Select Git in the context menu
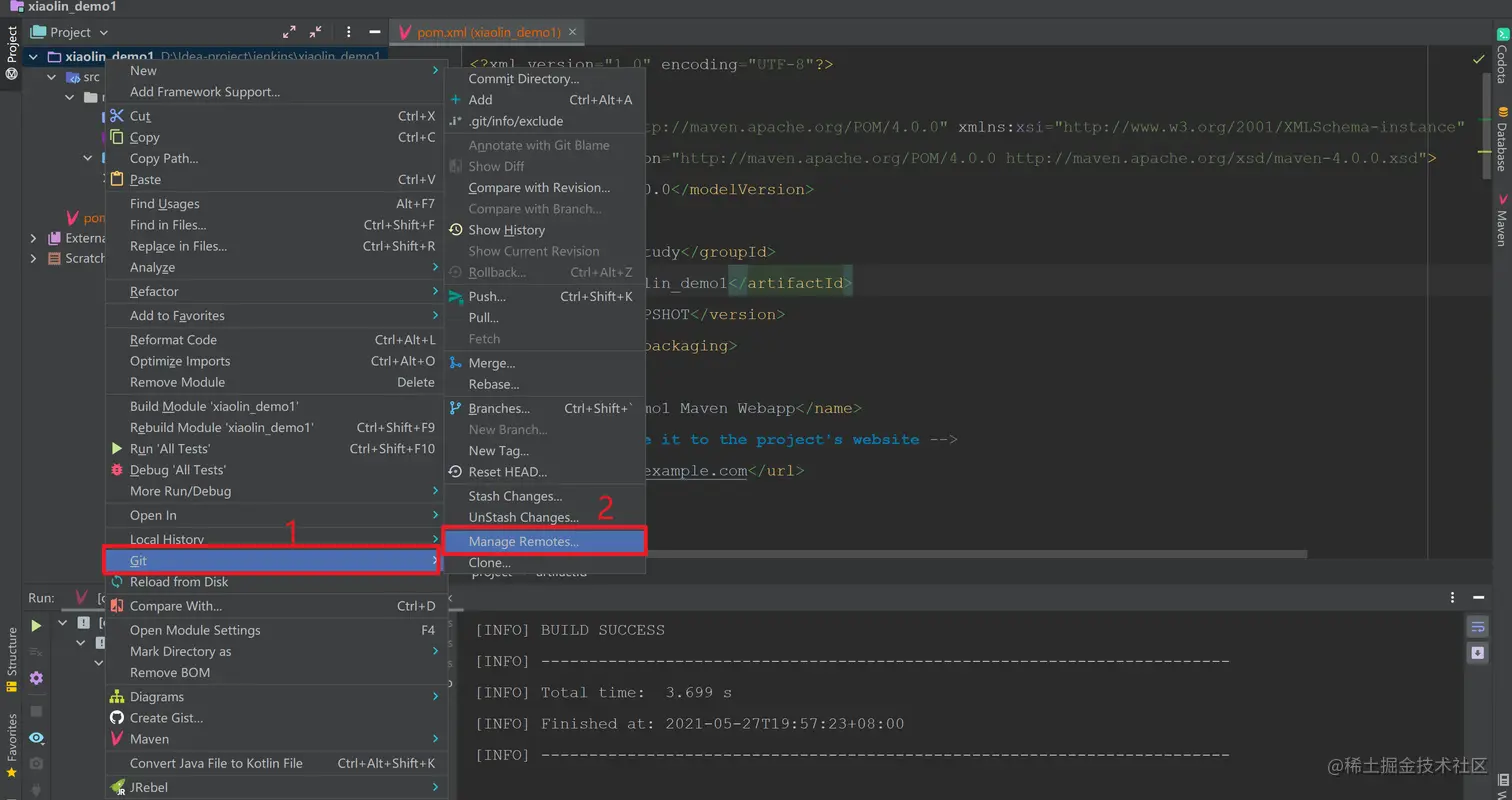 (x=274, y=561)
